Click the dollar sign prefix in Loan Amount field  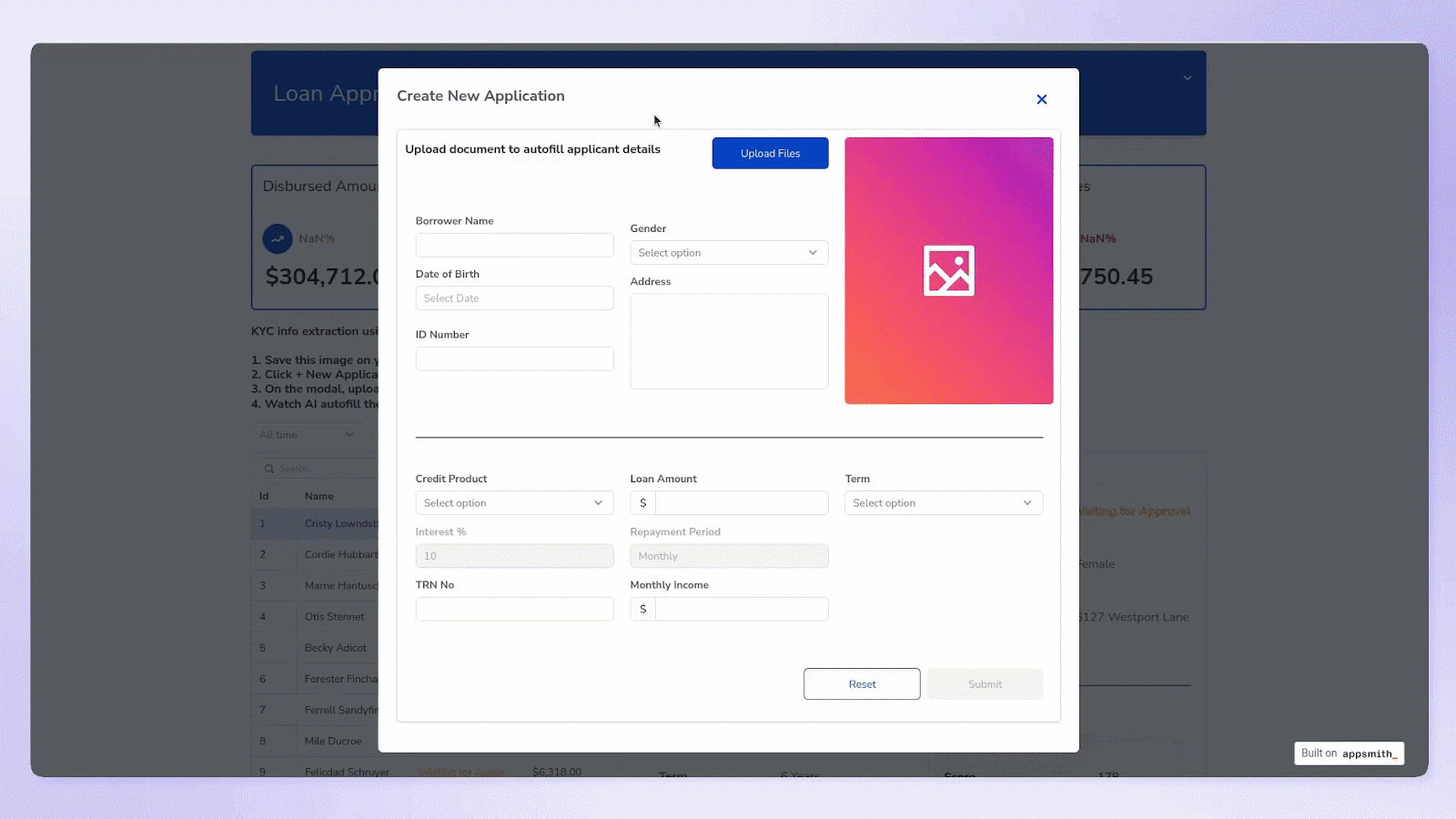[642, 502]
